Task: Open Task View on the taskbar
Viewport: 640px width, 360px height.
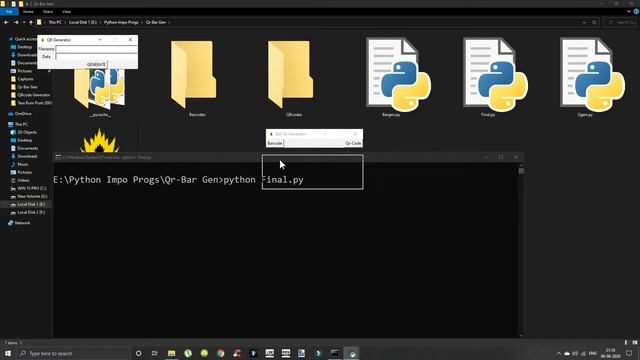Action: (155, 353)
